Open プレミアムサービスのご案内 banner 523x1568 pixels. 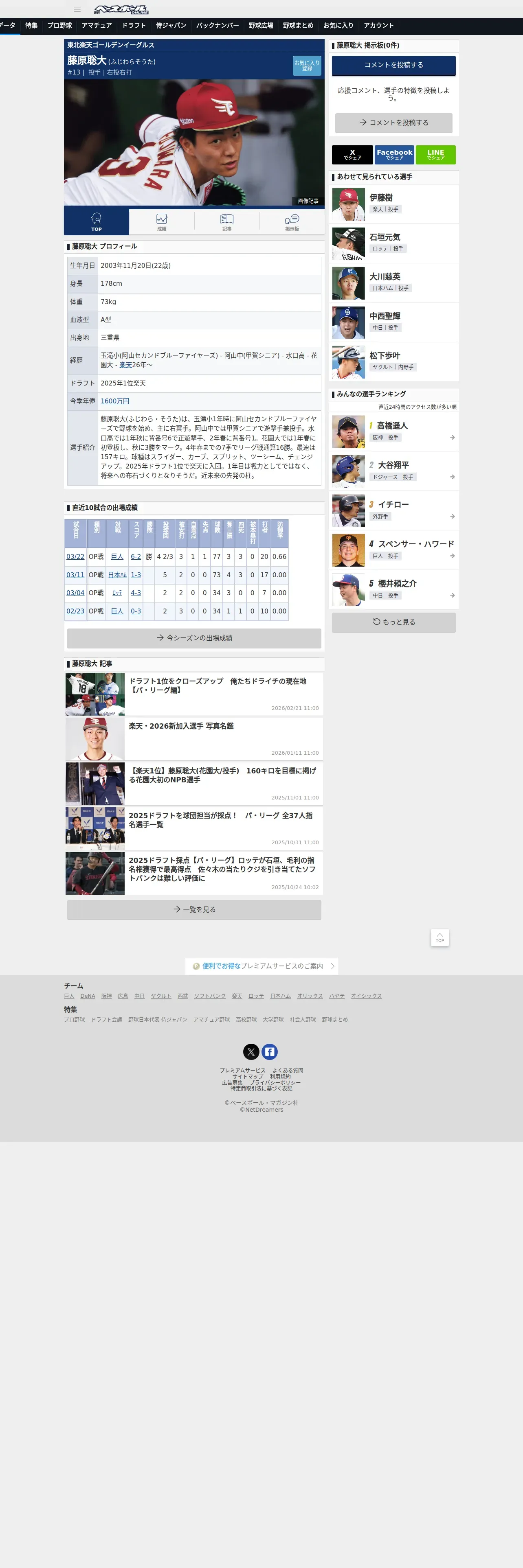pos(262,966)
